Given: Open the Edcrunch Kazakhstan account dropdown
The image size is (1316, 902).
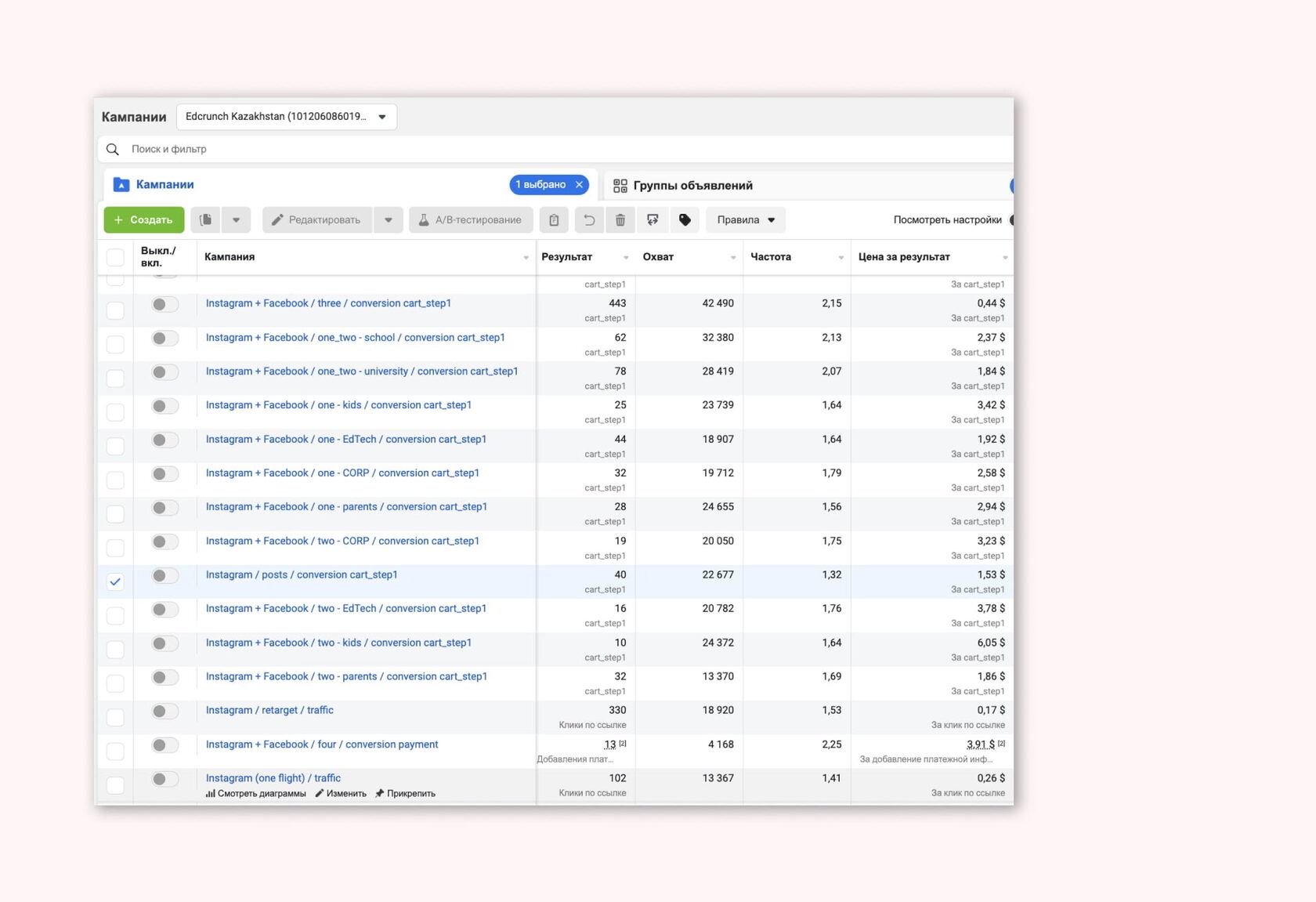Looking at the screenshot, I should [287, 117].
